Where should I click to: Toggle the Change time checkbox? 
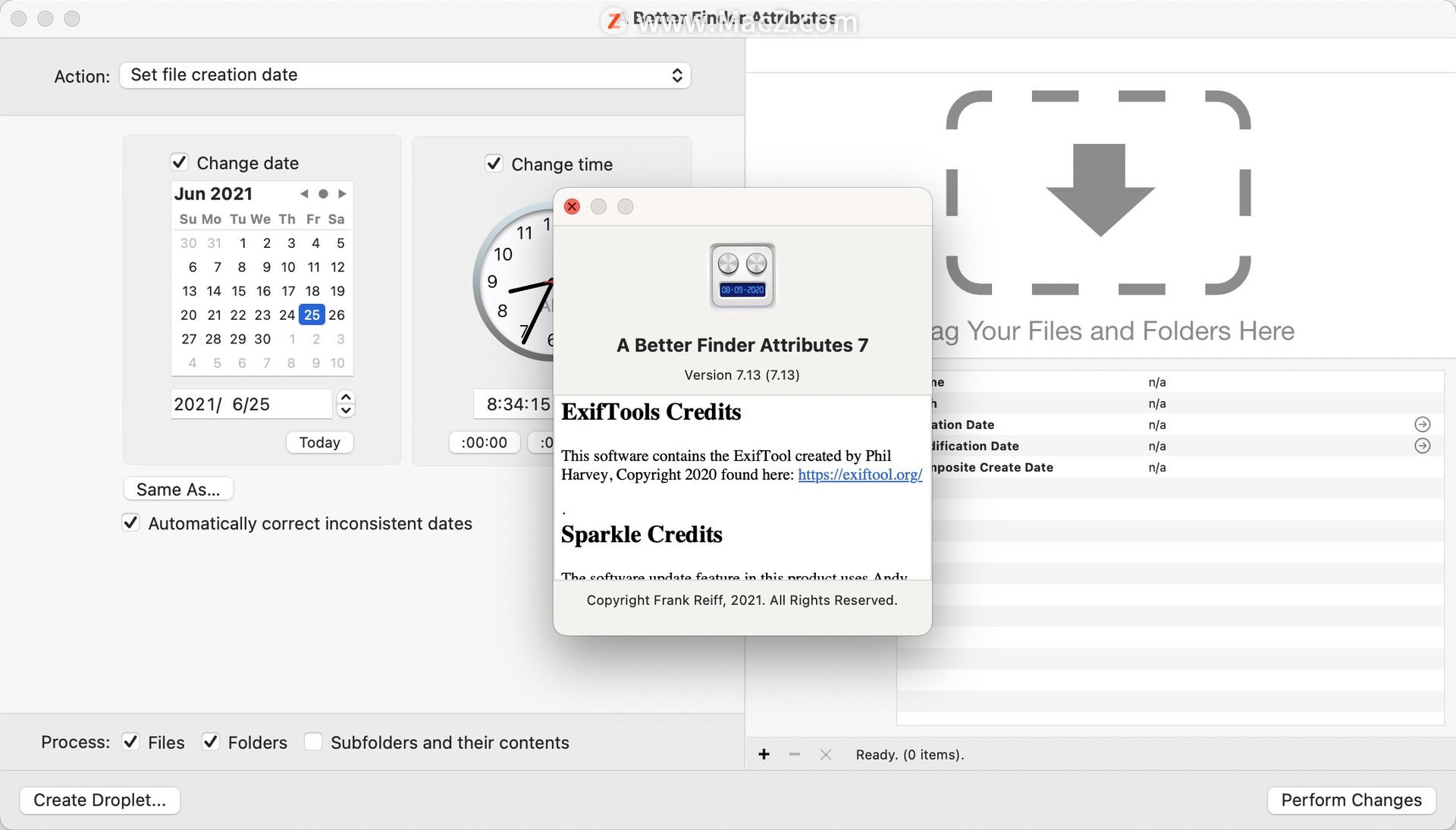494,164
